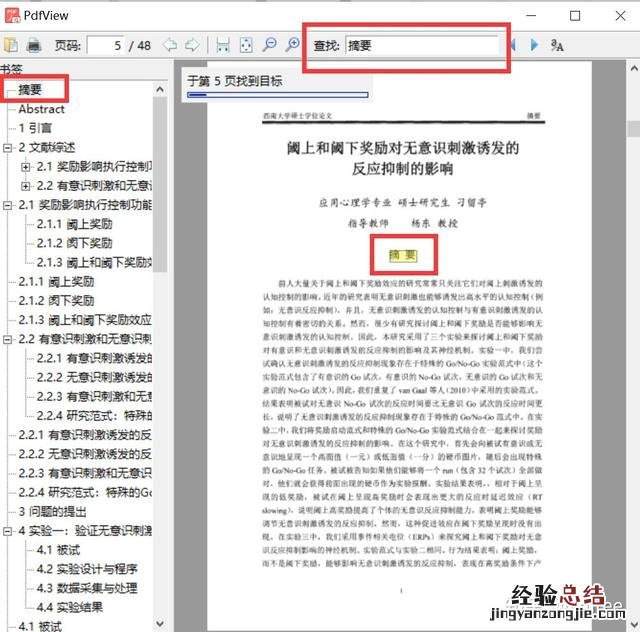Screen dimensions: 640x632
Task: Click the print icon
Action: [34, 45]
